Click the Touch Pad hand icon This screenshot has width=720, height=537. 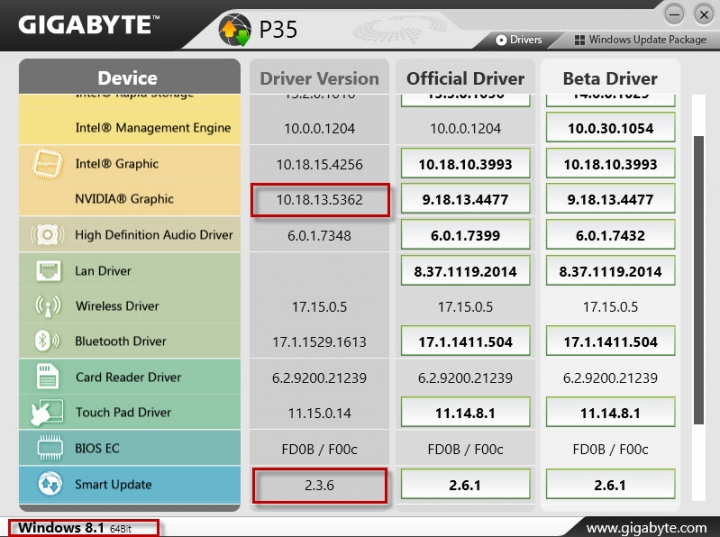click(47, 412)
